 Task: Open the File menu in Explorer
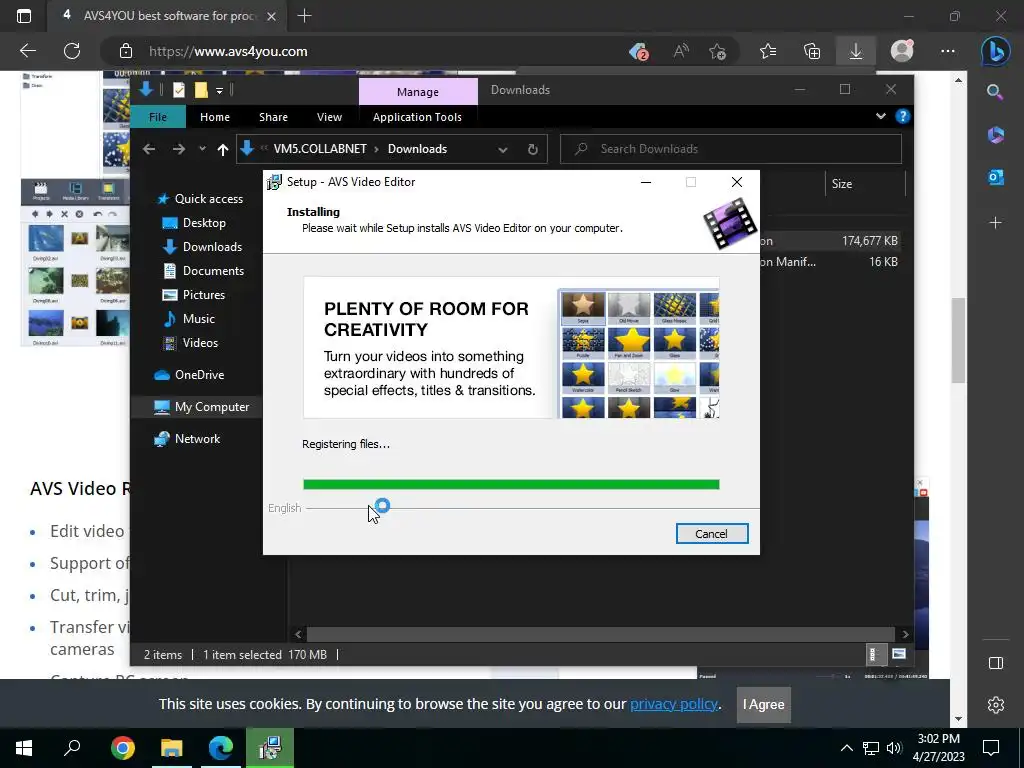(158, 117)
